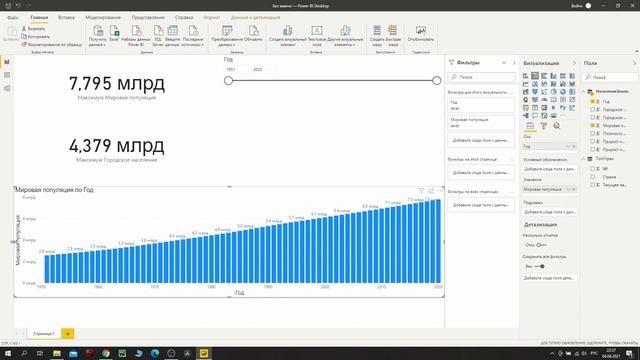Click Копировать (Copy) button
This screenshot has height=360, width=640.
point(36,37)
